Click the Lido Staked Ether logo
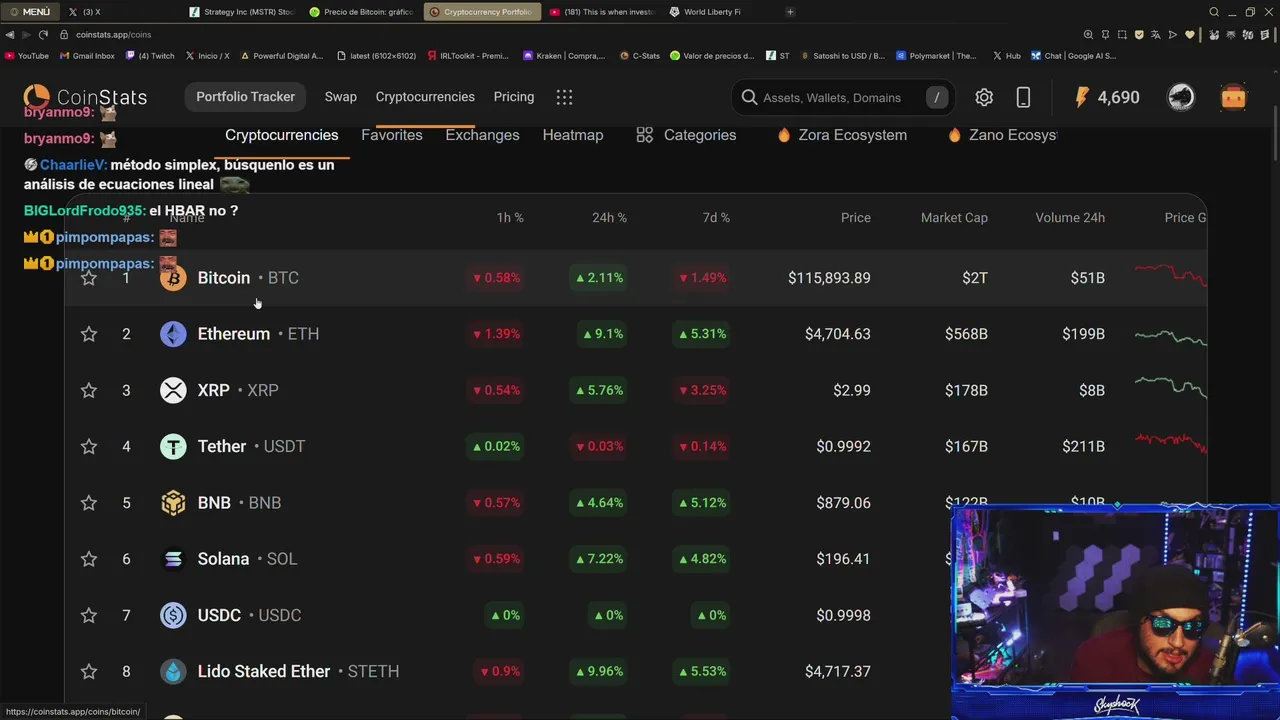 click(173, 671)
